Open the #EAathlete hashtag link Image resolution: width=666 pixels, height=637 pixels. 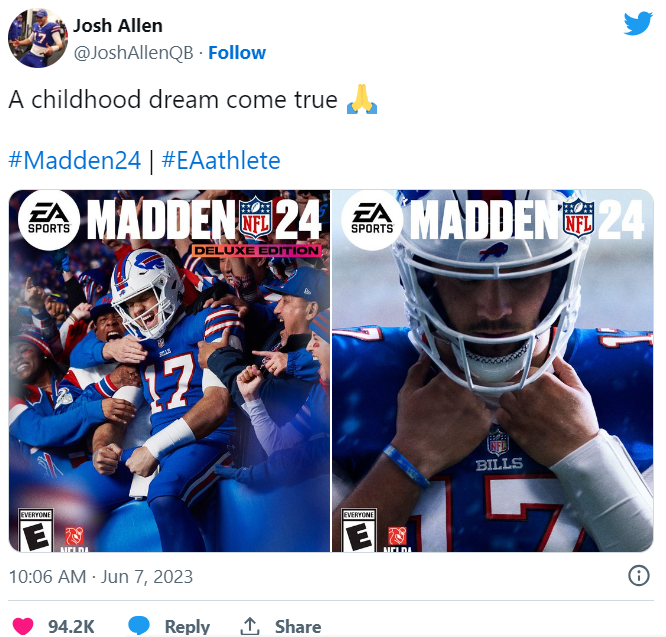[220, 160]
